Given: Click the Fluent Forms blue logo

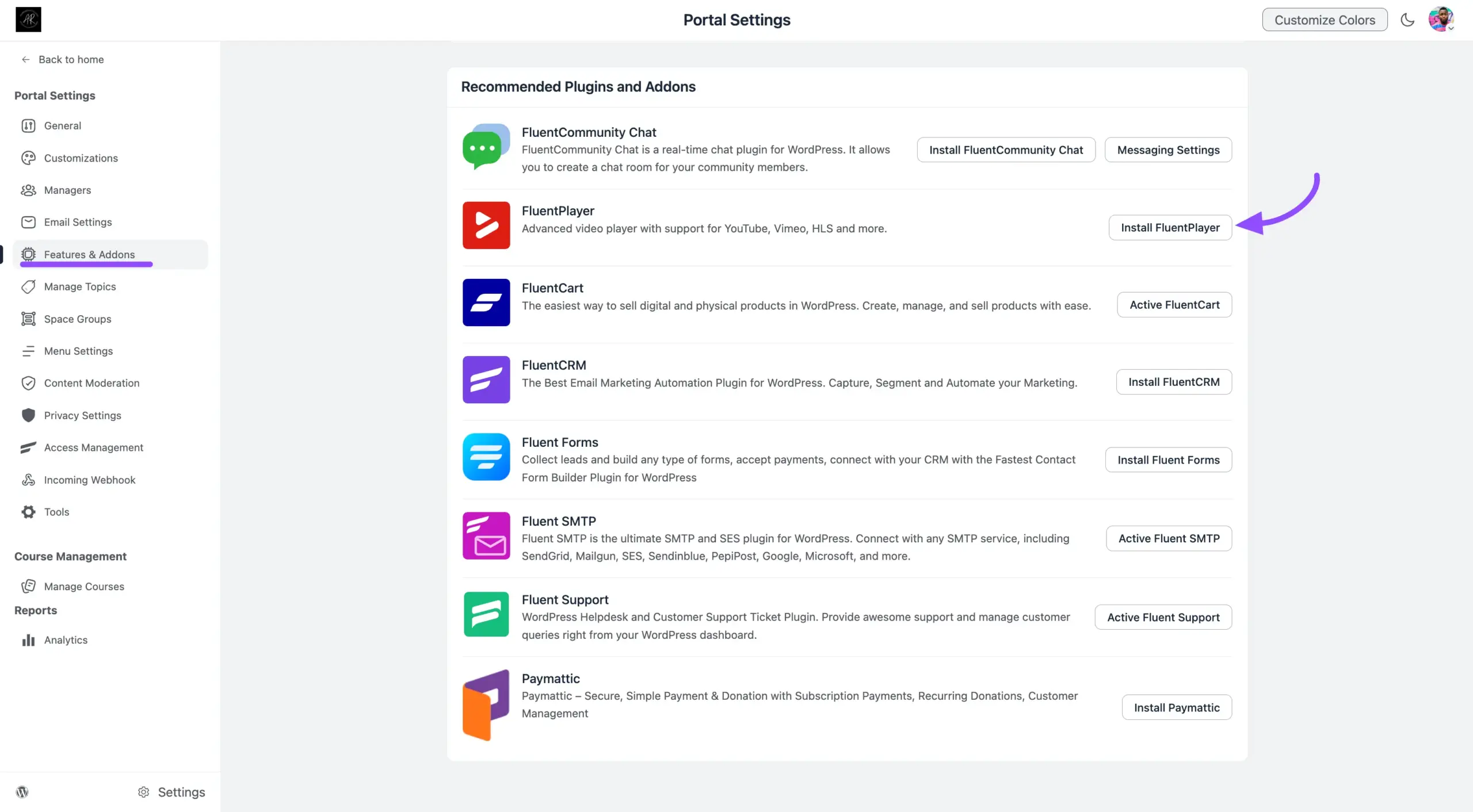Looking at the screenshot, I should point(486,457).
